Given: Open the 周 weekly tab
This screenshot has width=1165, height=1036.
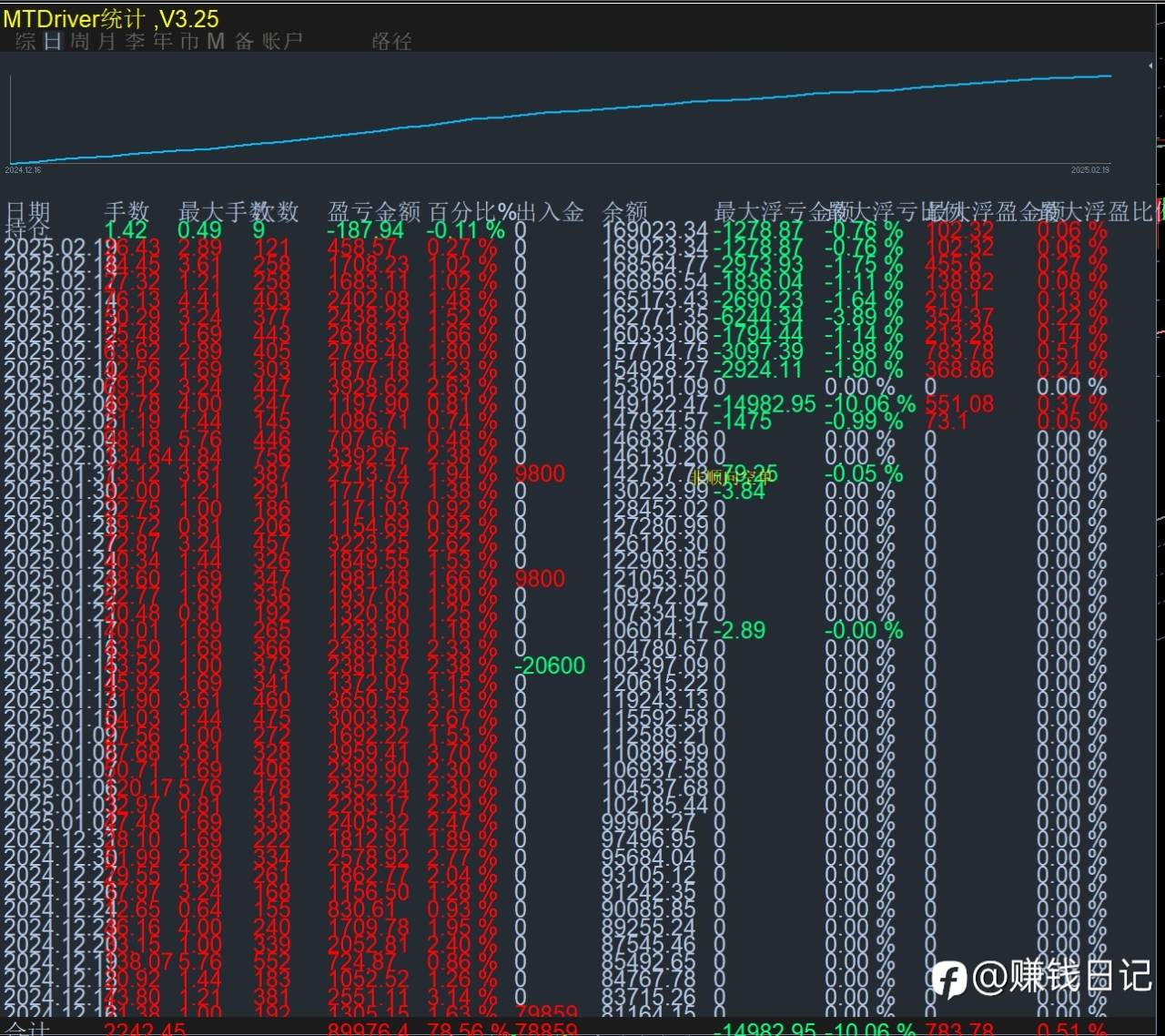Looking at the screenshot, I should [80, 41].
